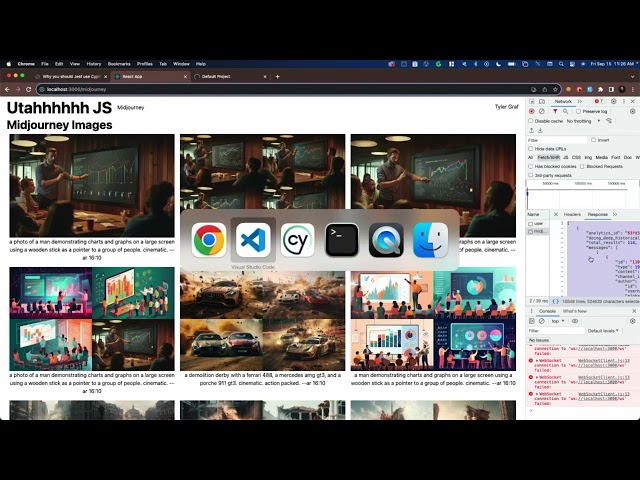Viewport: 640px width, 480px height.
Task: Enable the Preserve log checkbox
Action: 578,111
